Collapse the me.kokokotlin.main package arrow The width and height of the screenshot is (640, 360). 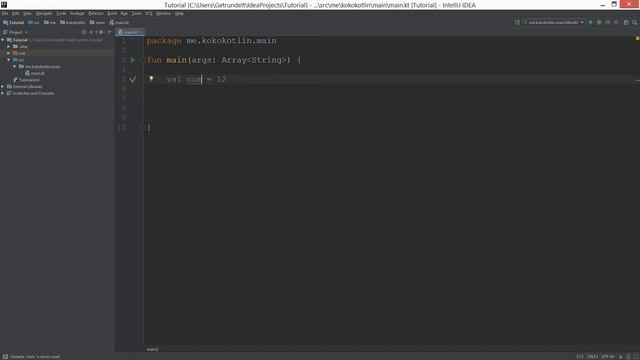15,67
